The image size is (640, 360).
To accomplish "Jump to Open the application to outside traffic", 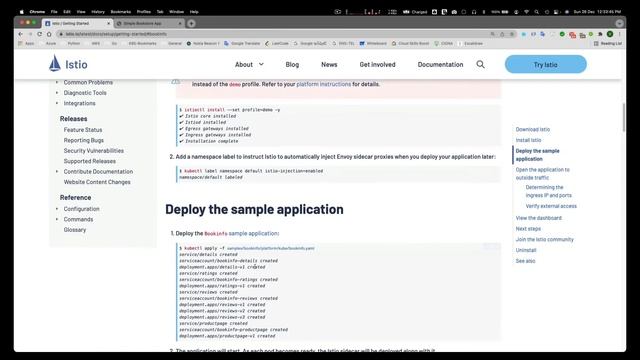I will pyautogui.click(x=542, y=173).
